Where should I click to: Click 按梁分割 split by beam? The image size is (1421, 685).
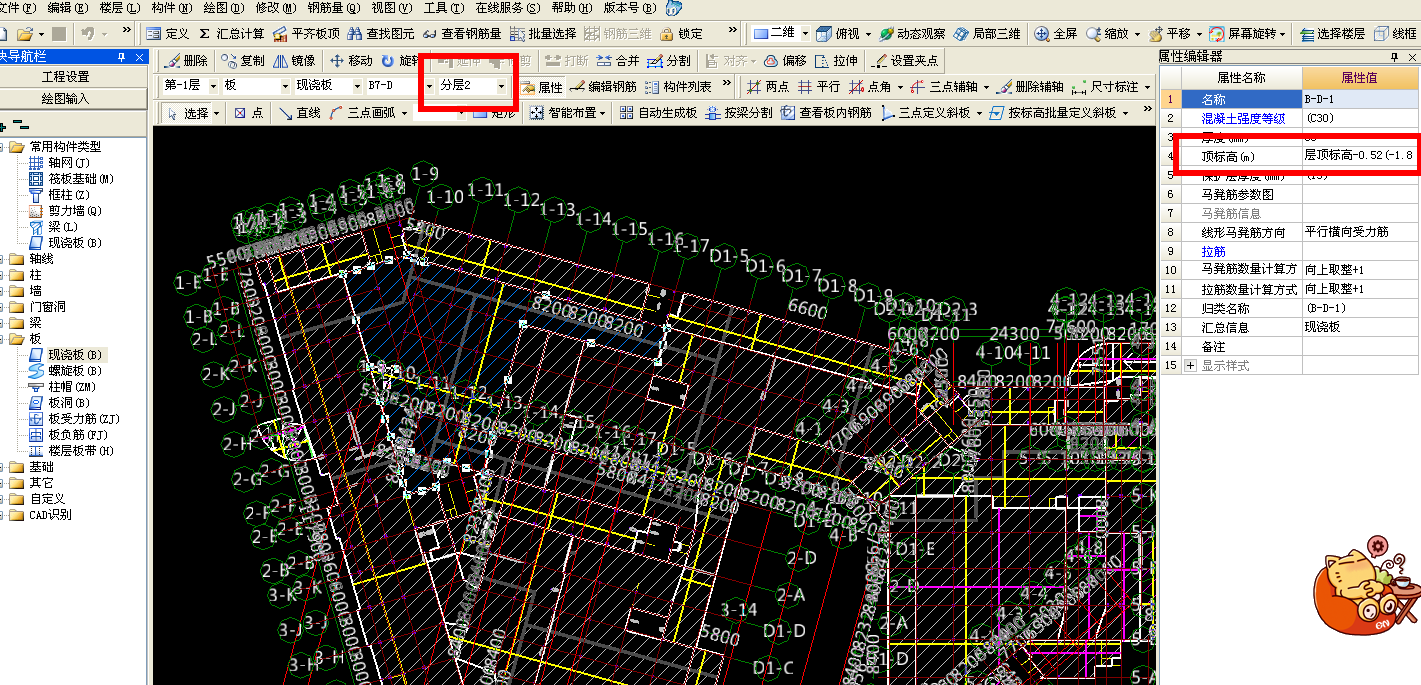(x=739, y=113)
